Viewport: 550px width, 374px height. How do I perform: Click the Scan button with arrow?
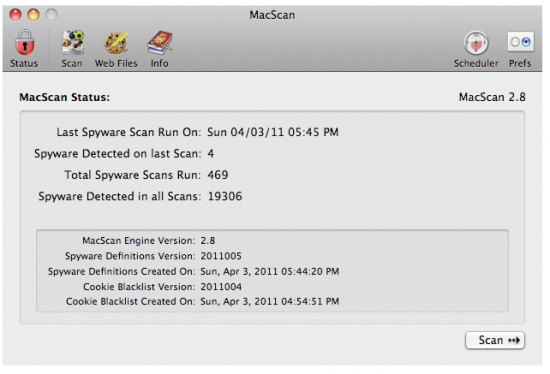point(495,340)
